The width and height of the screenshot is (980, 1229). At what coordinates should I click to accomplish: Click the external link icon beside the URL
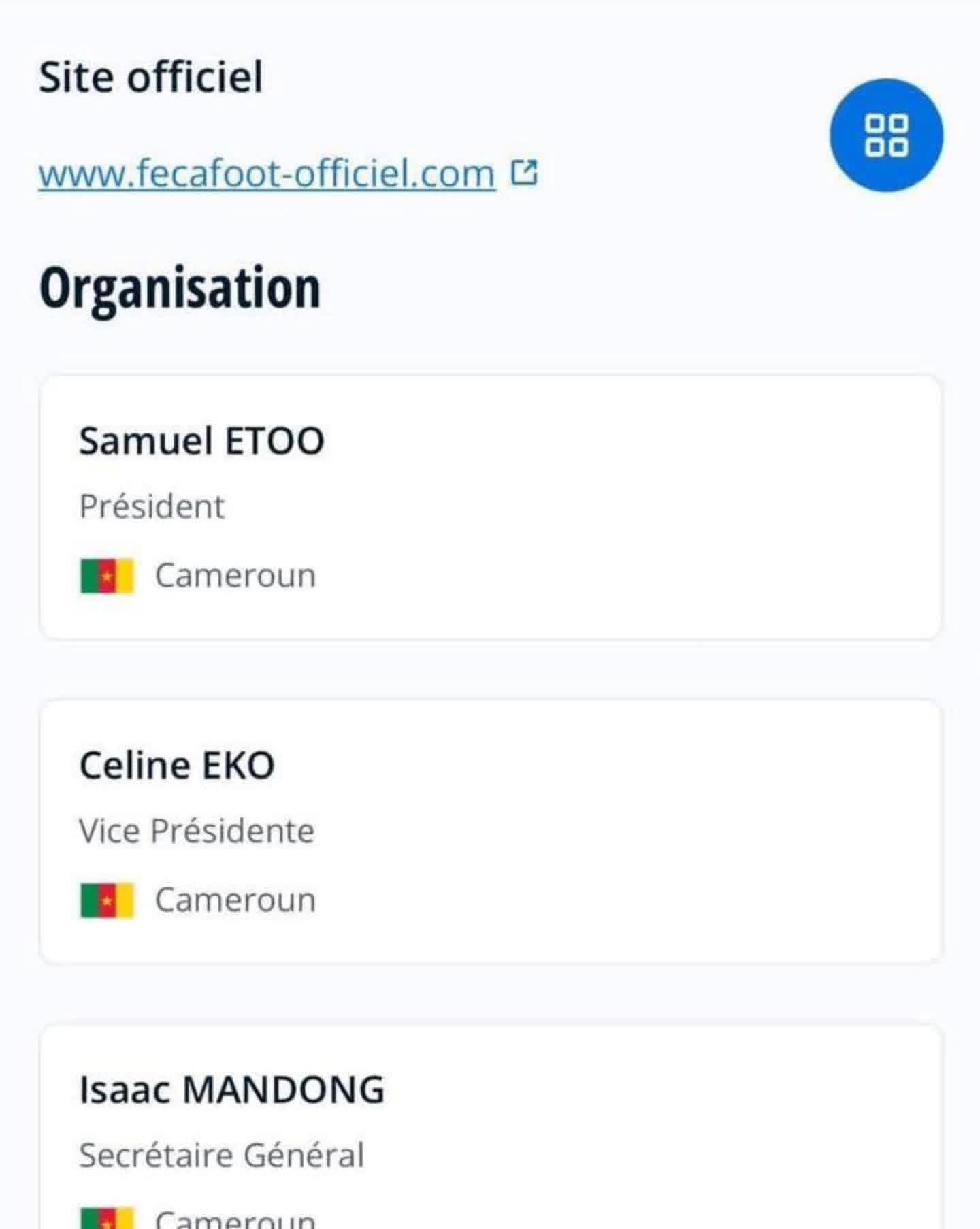[524, 173]
